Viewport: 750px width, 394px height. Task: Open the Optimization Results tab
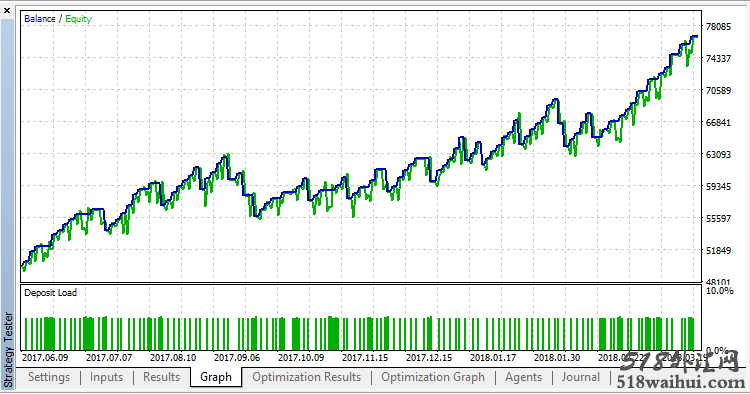[307, 377]
